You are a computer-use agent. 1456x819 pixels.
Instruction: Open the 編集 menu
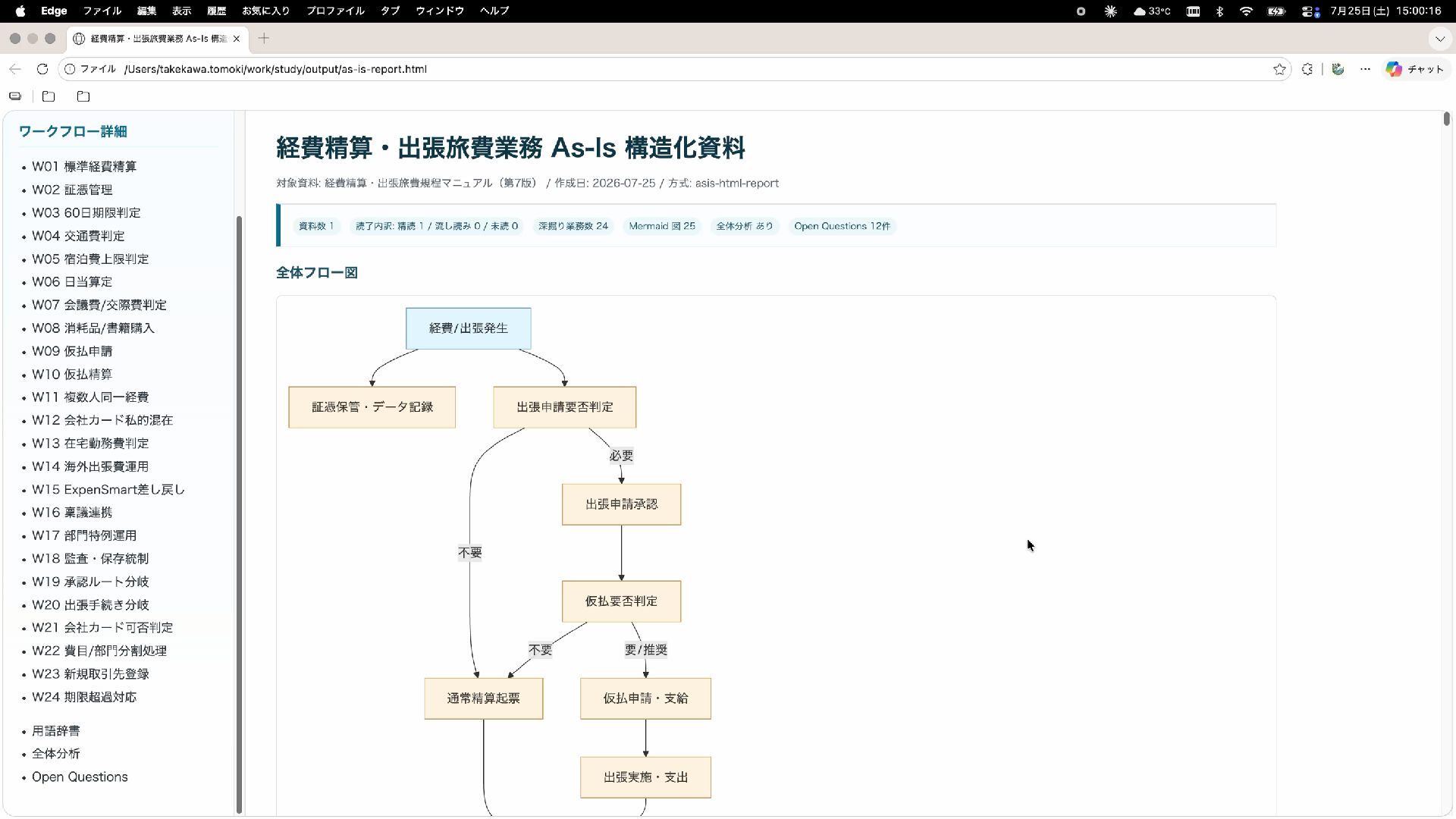click(x=146, y=11)
